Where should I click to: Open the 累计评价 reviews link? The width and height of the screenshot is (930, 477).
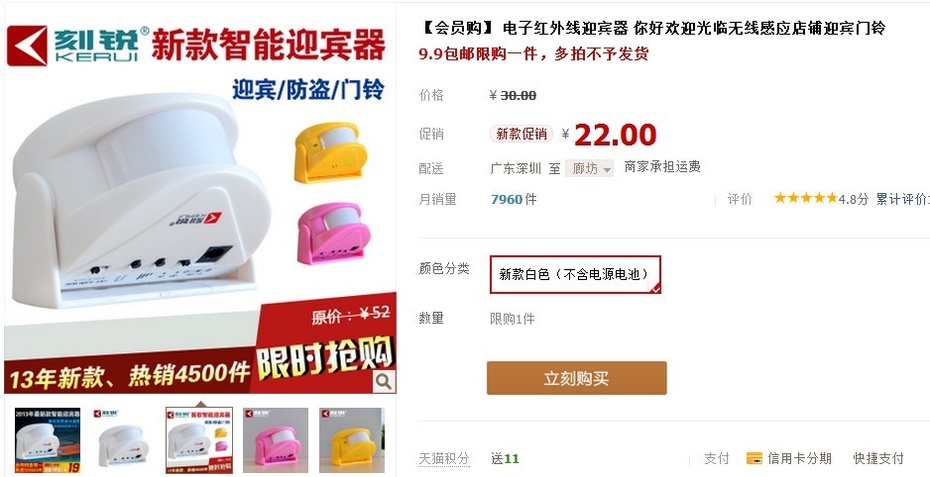[x=902, y=199]
